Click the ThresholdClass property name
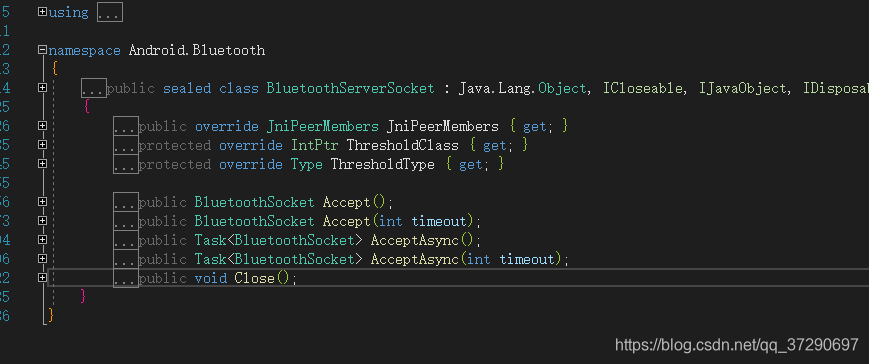The height and width of the screenshot is (364, 869). tap(403, 145)
